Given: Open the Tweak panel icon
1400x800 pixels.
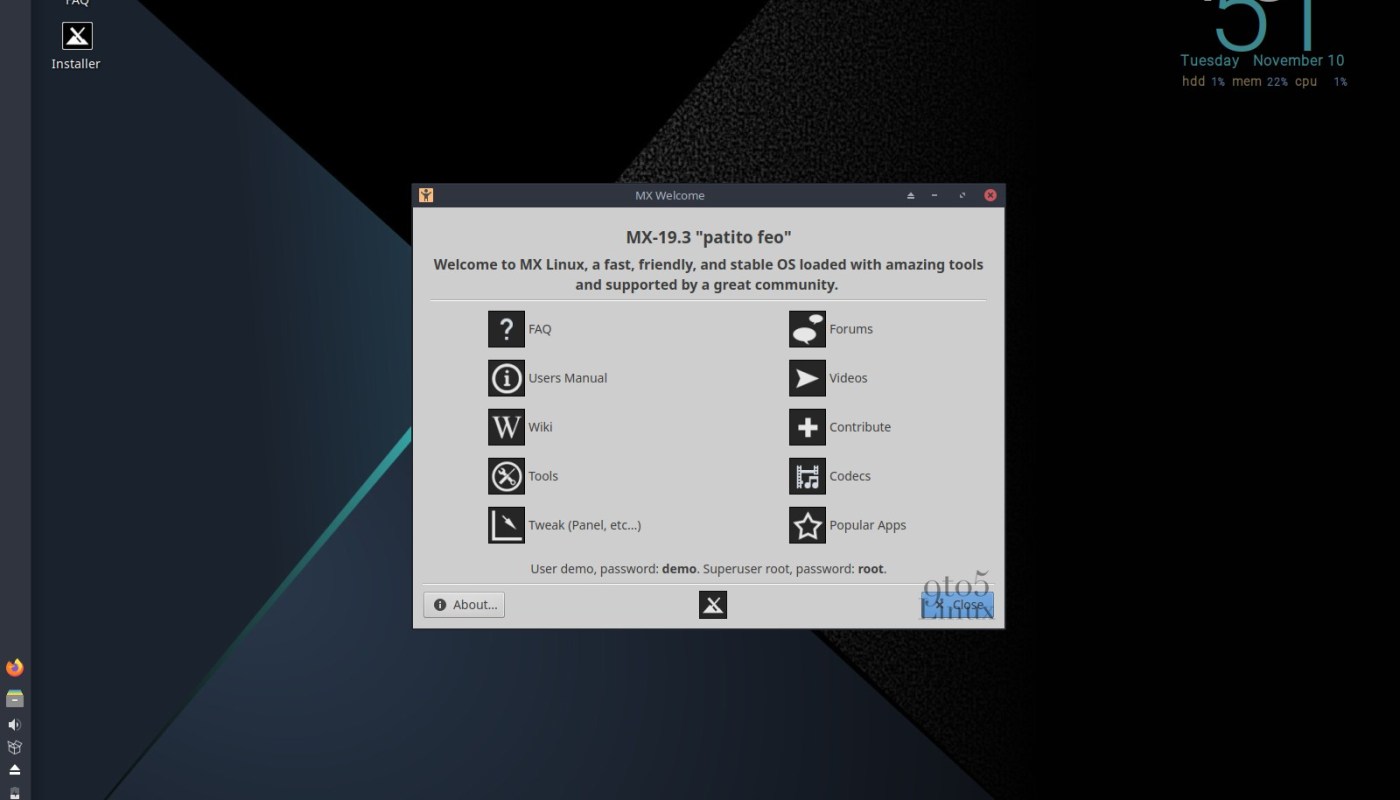Looking at the screenshot, I should (x=506, y=525).
